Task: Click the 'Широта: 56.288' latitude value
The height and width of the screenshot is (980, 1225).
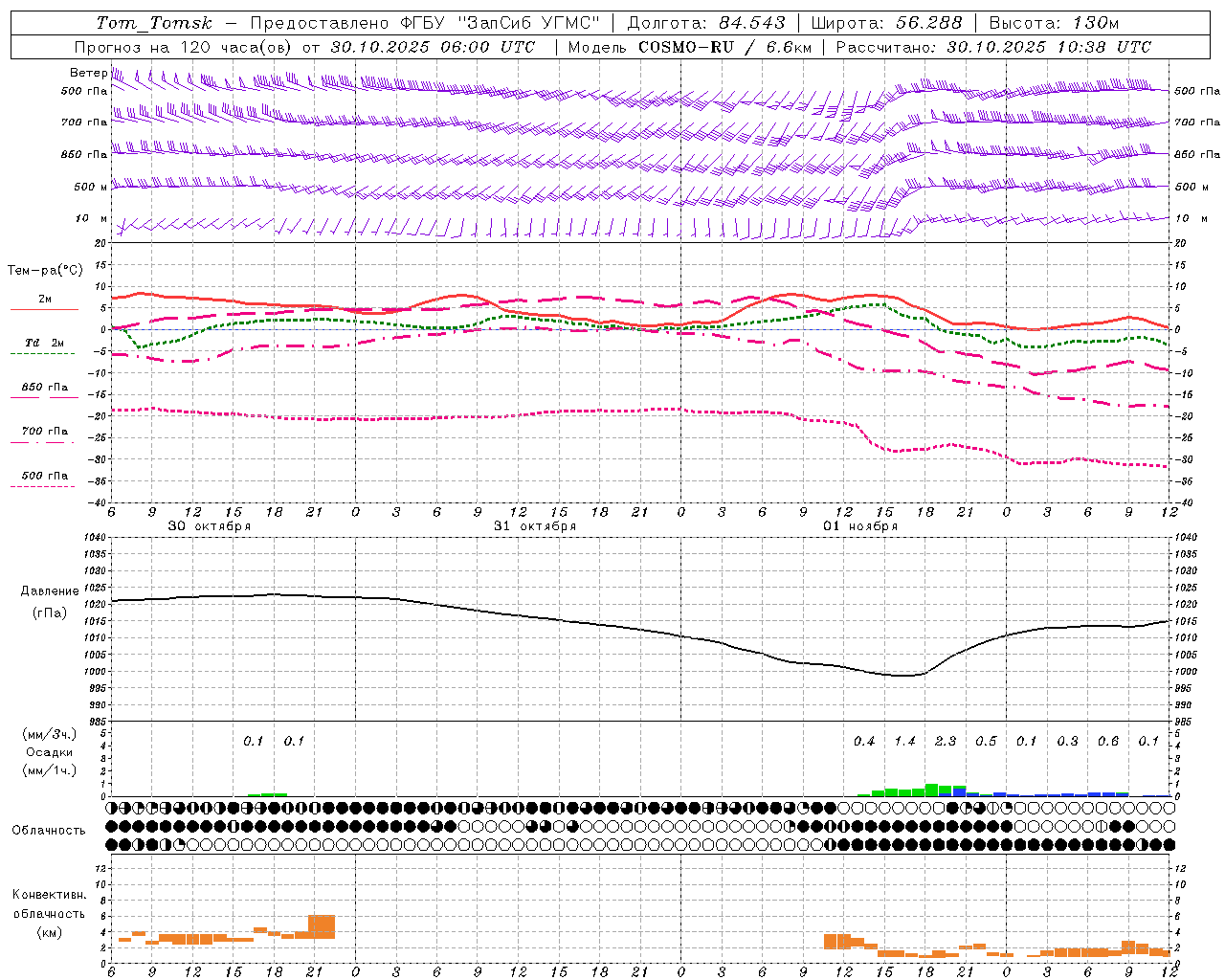Action: tap(887, 23)
